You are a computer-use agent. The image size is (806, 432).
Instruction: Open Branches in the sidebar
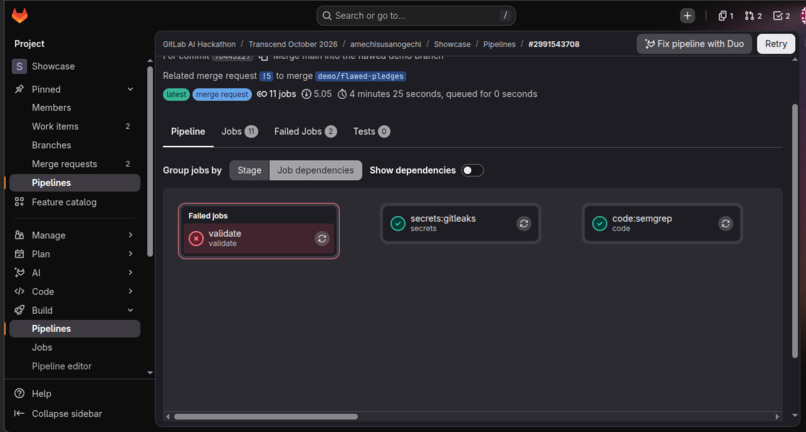(75, 145)
